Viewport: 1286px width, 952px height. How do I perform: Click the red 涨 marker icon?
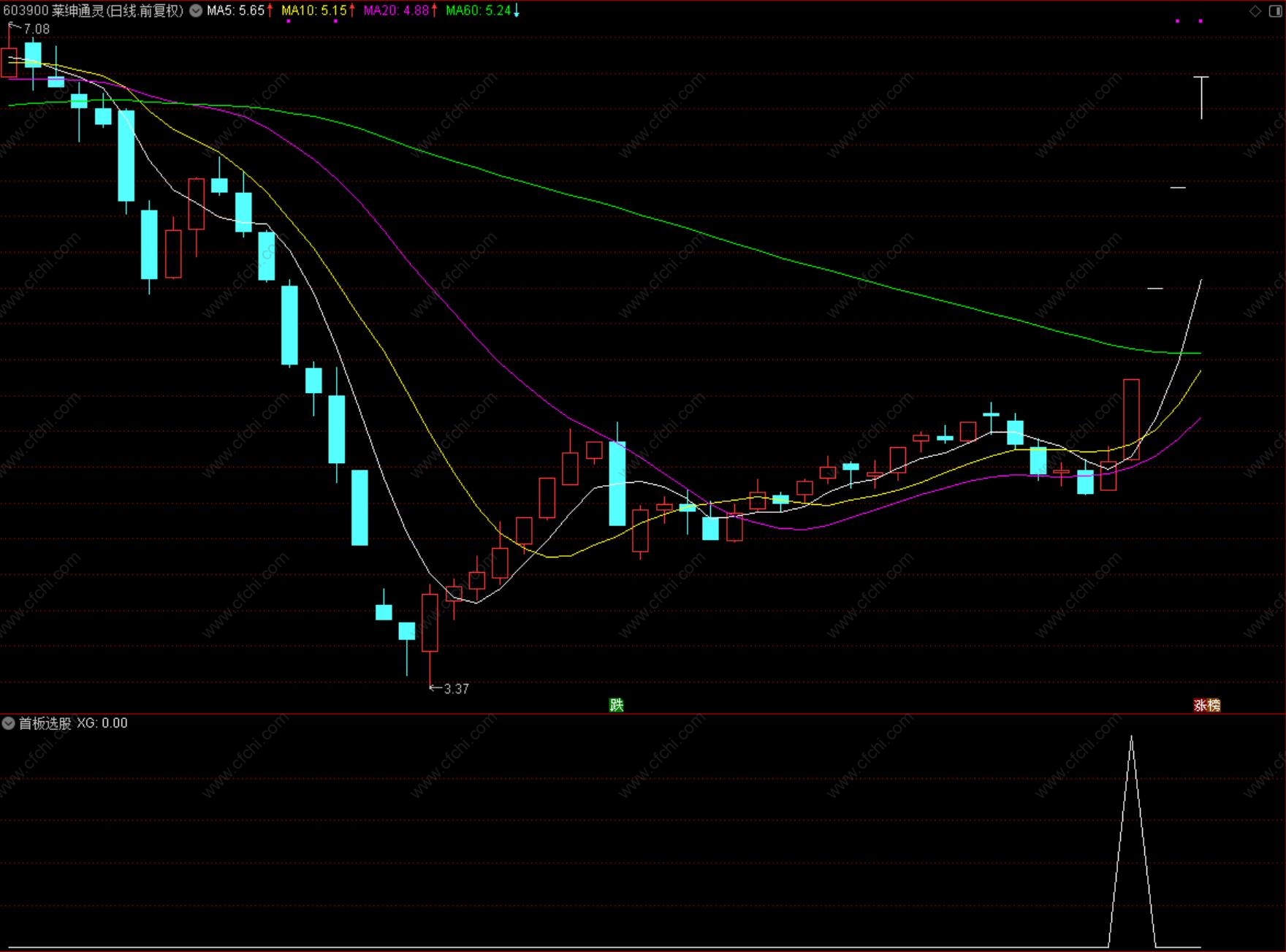[1200, 705]
